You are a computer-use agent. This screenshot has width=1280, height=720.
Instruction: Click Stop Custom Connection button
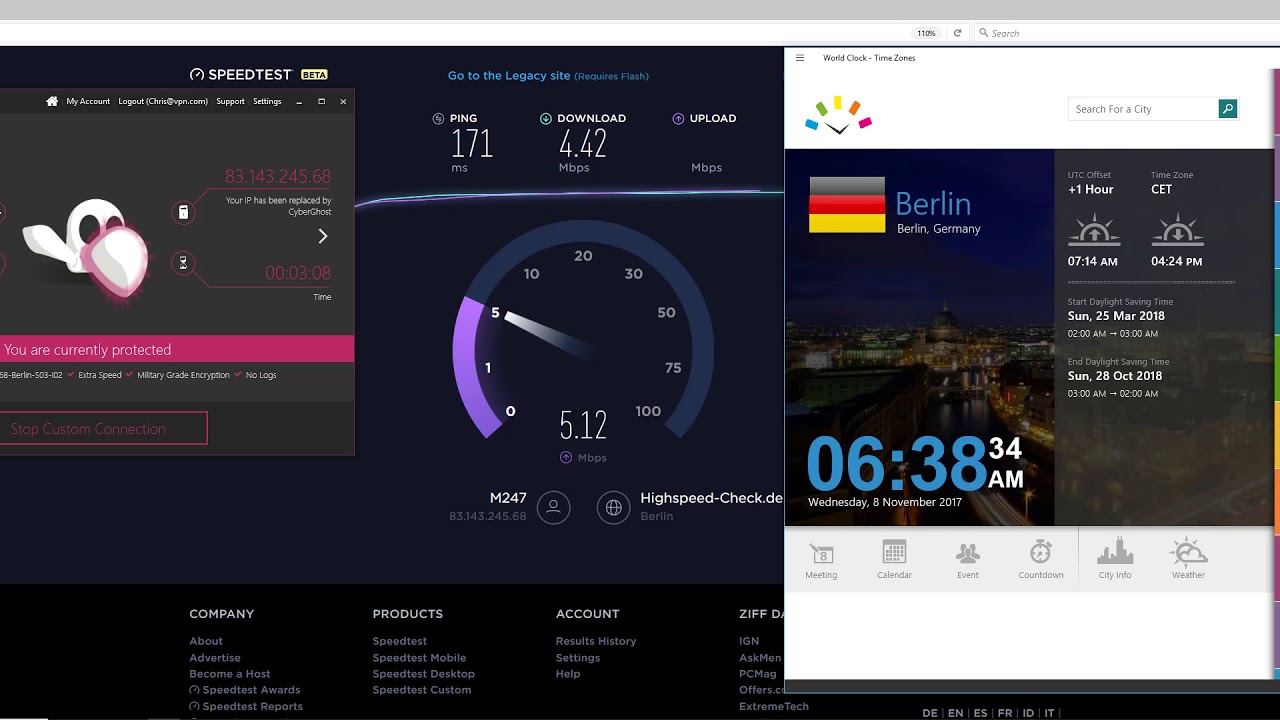(103, 428)
